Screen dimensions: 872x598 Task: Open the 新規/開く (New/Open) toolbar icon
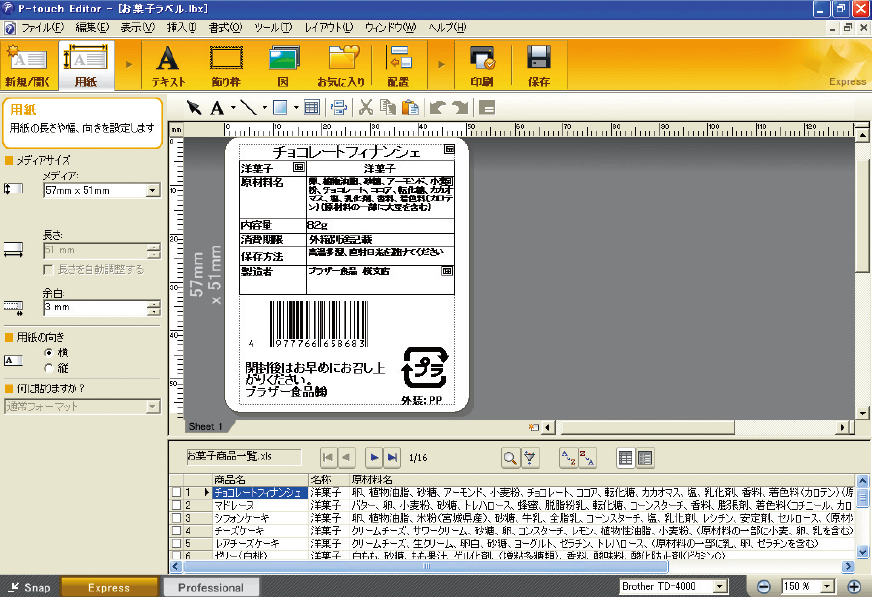28,66
